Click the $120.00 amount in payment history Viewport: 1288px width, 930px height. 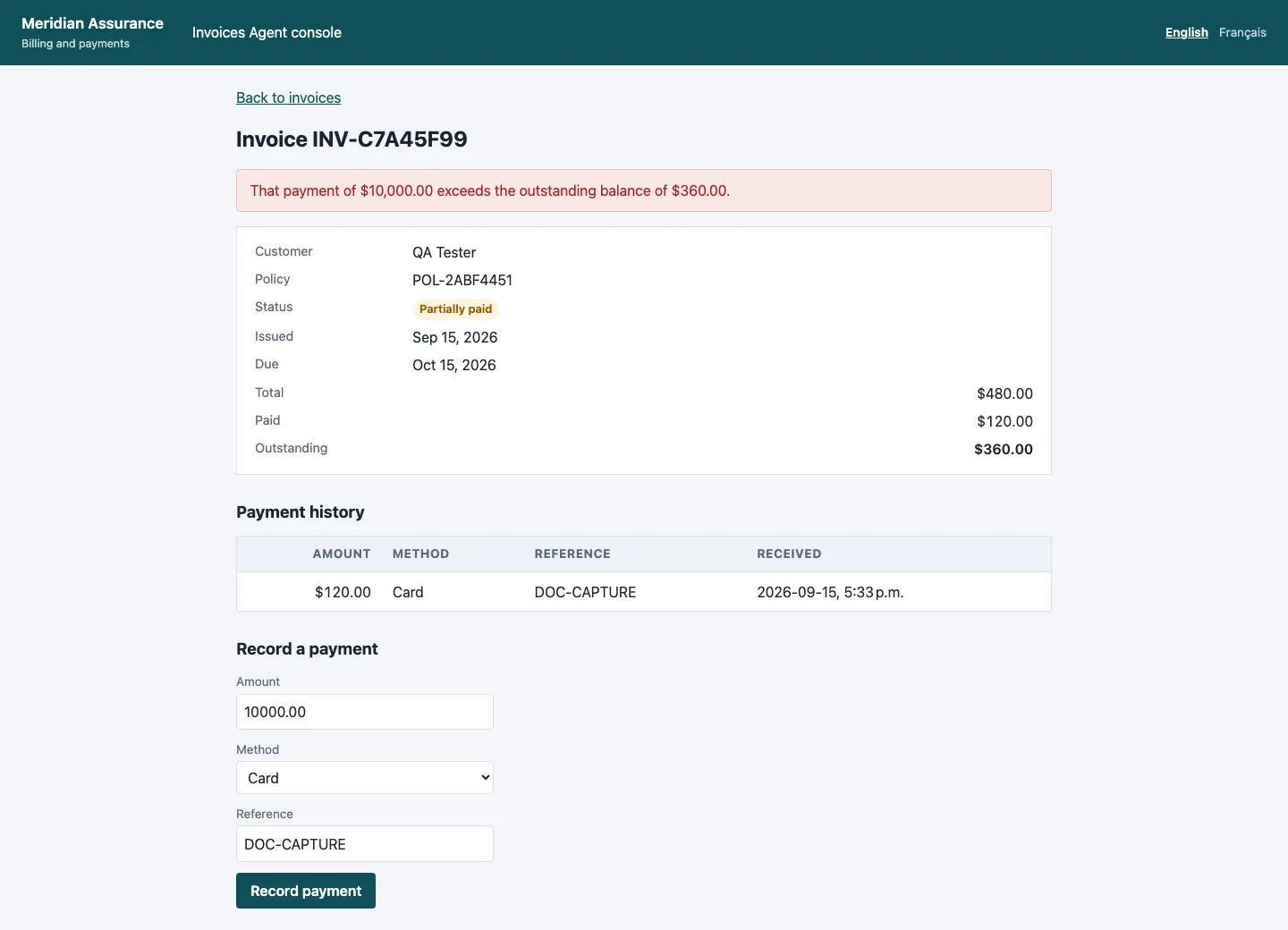click(343, 592)
